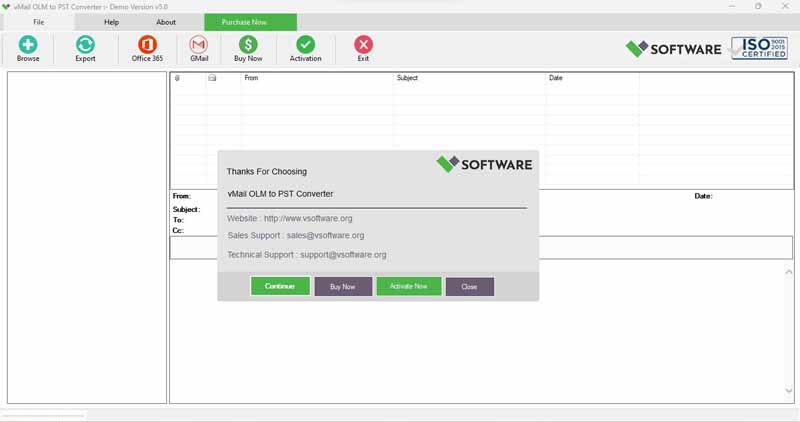
Task: Click the attachment column header icon
Action: coord(177,78)
